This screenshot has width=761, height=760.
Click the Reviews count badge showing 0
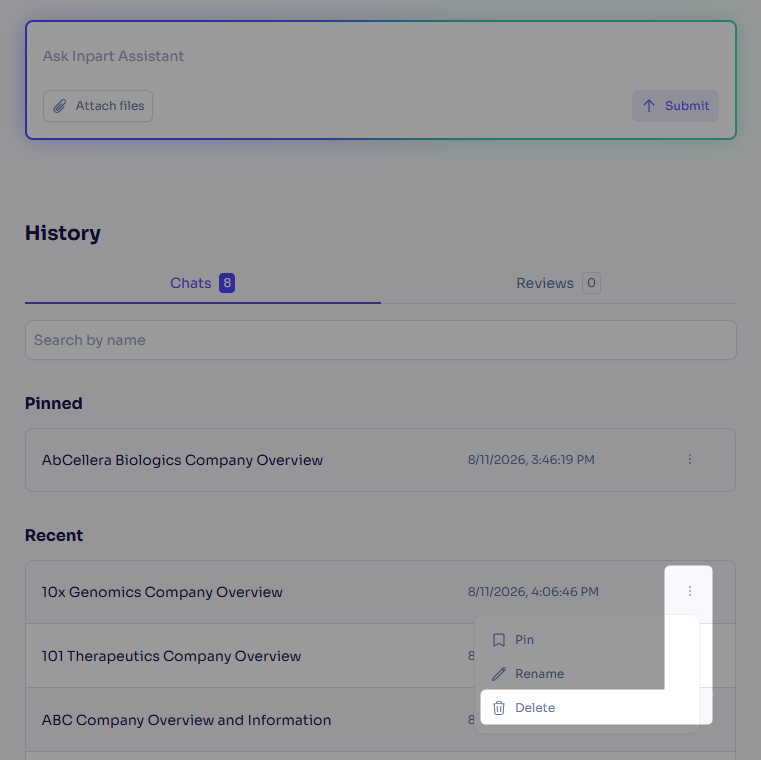coord(591,283)
